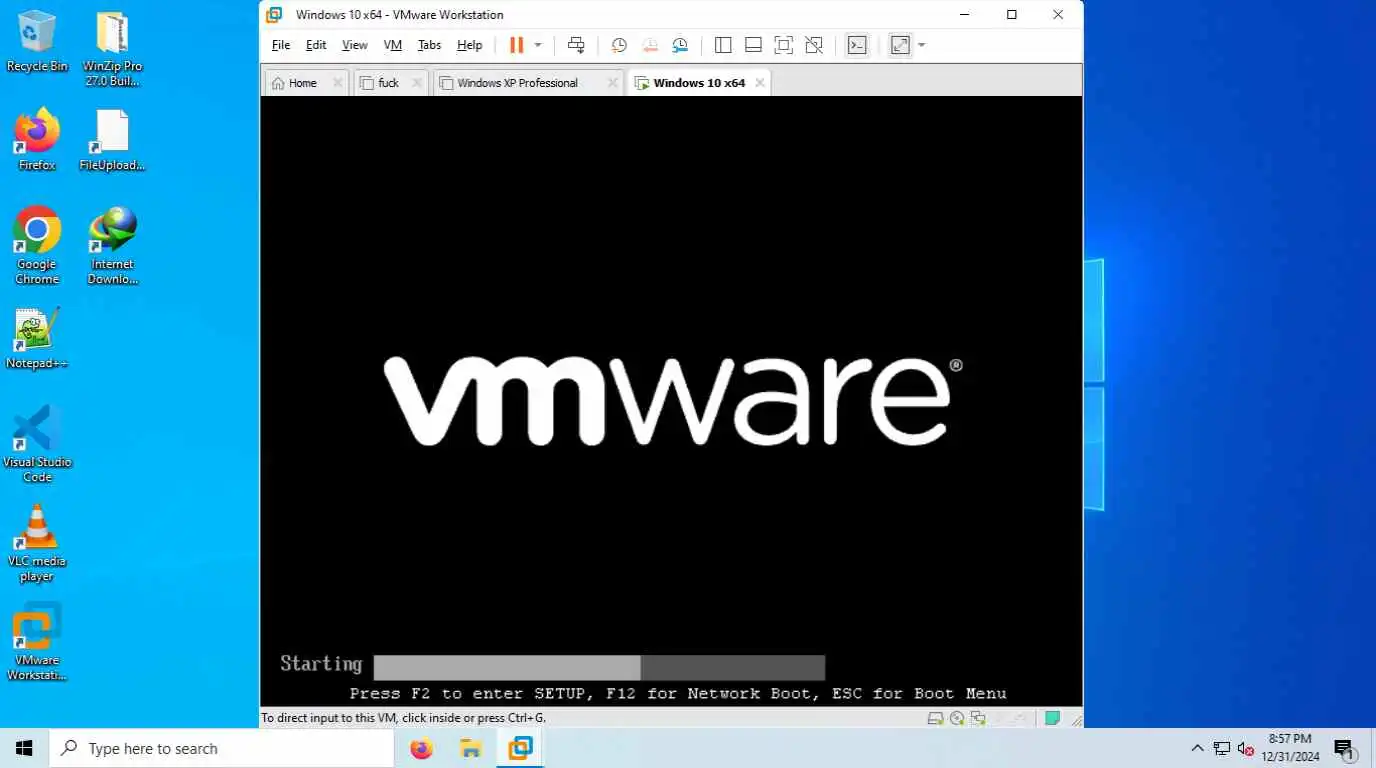Viewport: 1376px width, 768px height.
Task: Close the Windows 10 x64 tab
Action: click(x=760, y=83)
